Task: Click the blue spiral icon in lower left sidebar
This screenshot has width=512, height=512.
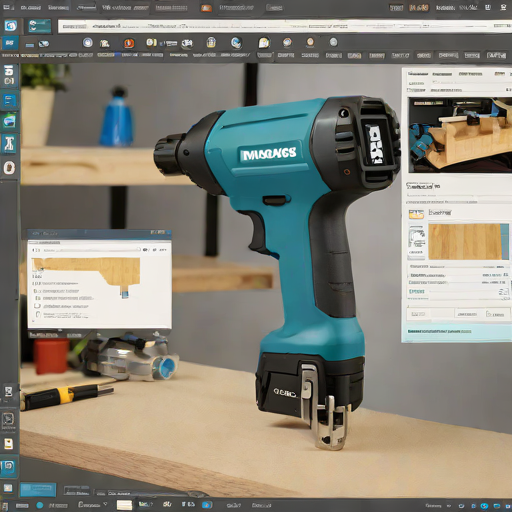Action: click(8, 466)
